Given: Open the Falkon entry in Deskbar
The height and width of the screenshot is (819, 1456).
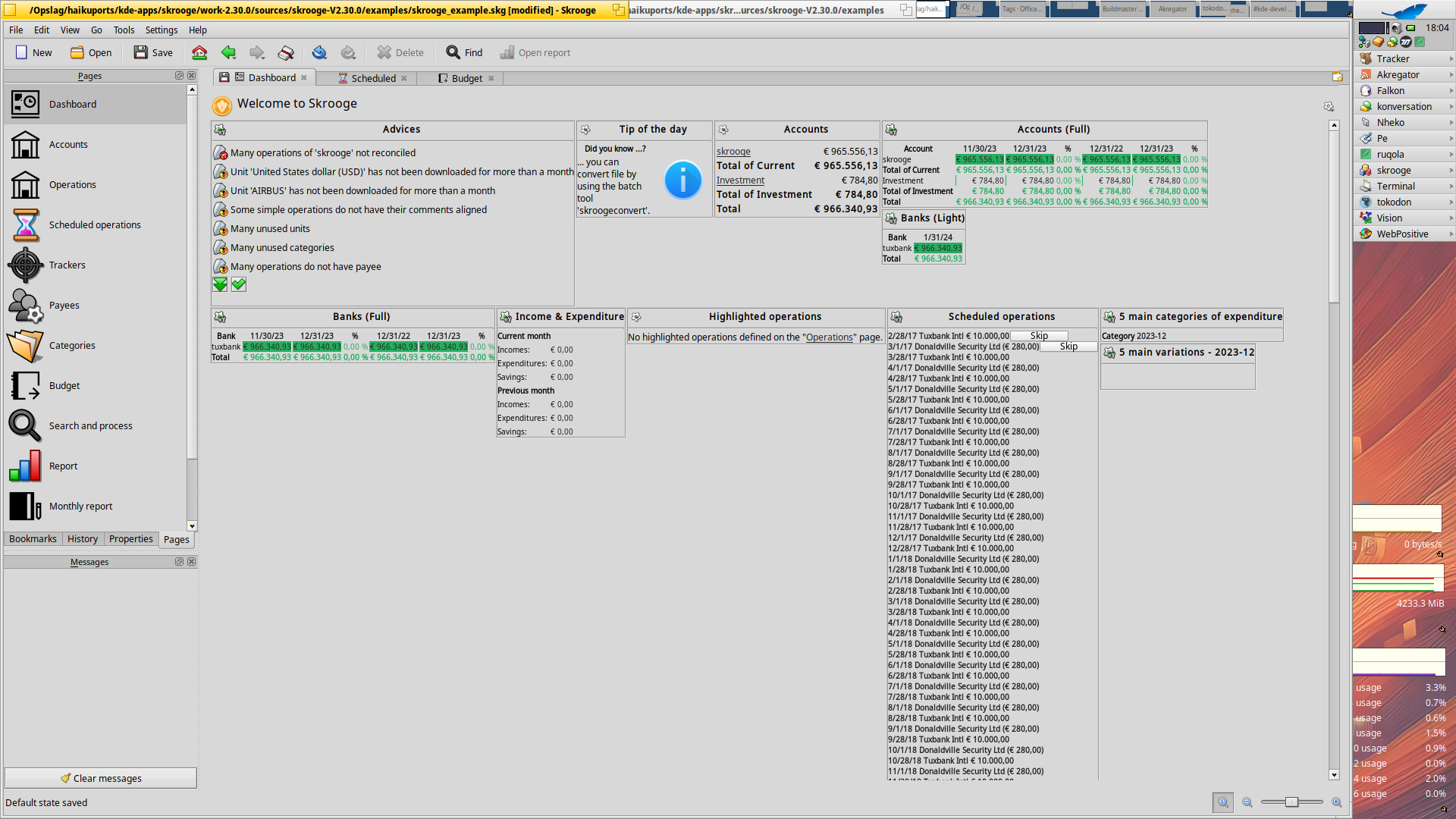Looking at the screenshot, I should coord(1404,91).
